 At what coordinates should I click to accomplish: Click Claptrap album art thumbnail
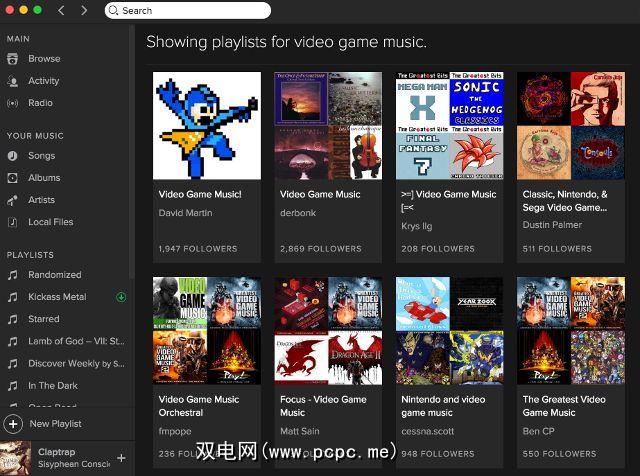16,458
